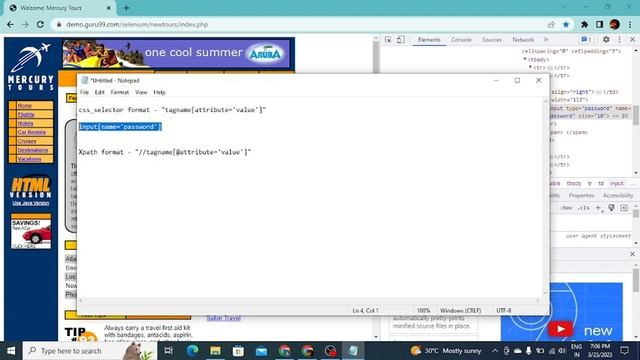Open the Home link on Mercury Tours

tap(24, 106)
